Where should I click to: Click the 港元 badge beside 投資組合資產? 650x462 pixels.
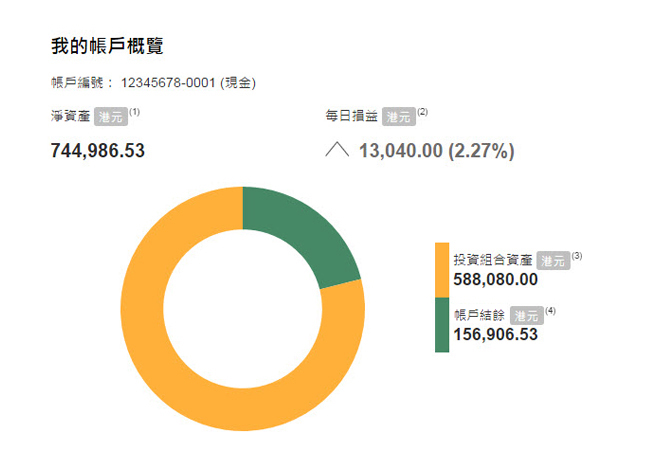[x=553, y=260]
